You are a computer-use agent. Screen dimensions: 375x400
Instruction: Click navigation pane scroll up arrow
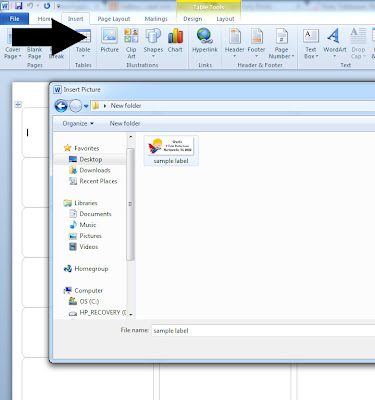[x=131, y=136]
